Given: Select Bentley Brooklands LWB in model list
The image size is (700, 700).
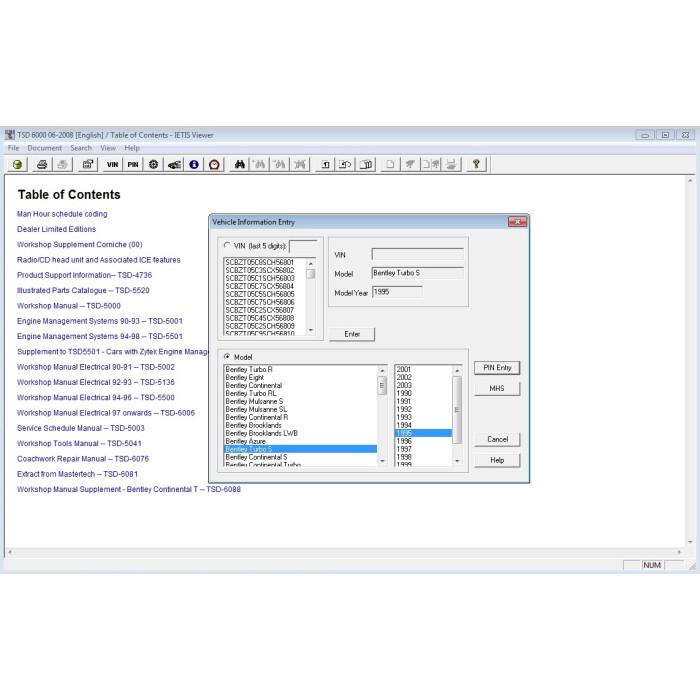Looking at the screenshot, I should click(300, 433).
